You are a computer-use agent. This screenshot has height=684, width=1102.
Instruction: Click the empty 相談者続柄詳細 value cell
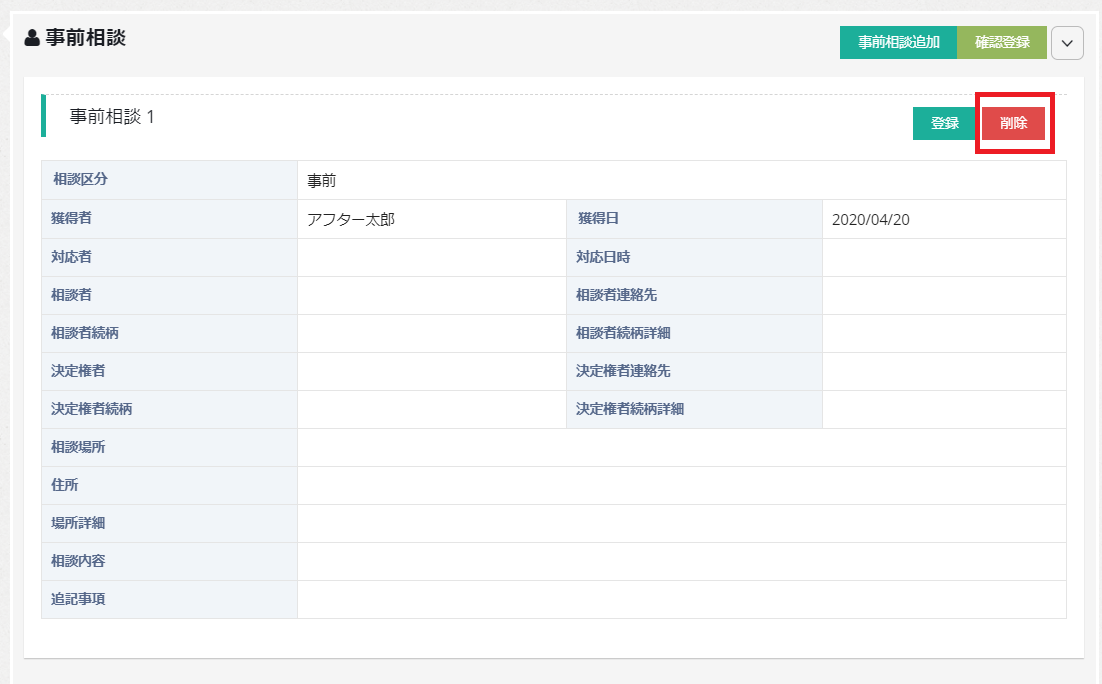944,333
